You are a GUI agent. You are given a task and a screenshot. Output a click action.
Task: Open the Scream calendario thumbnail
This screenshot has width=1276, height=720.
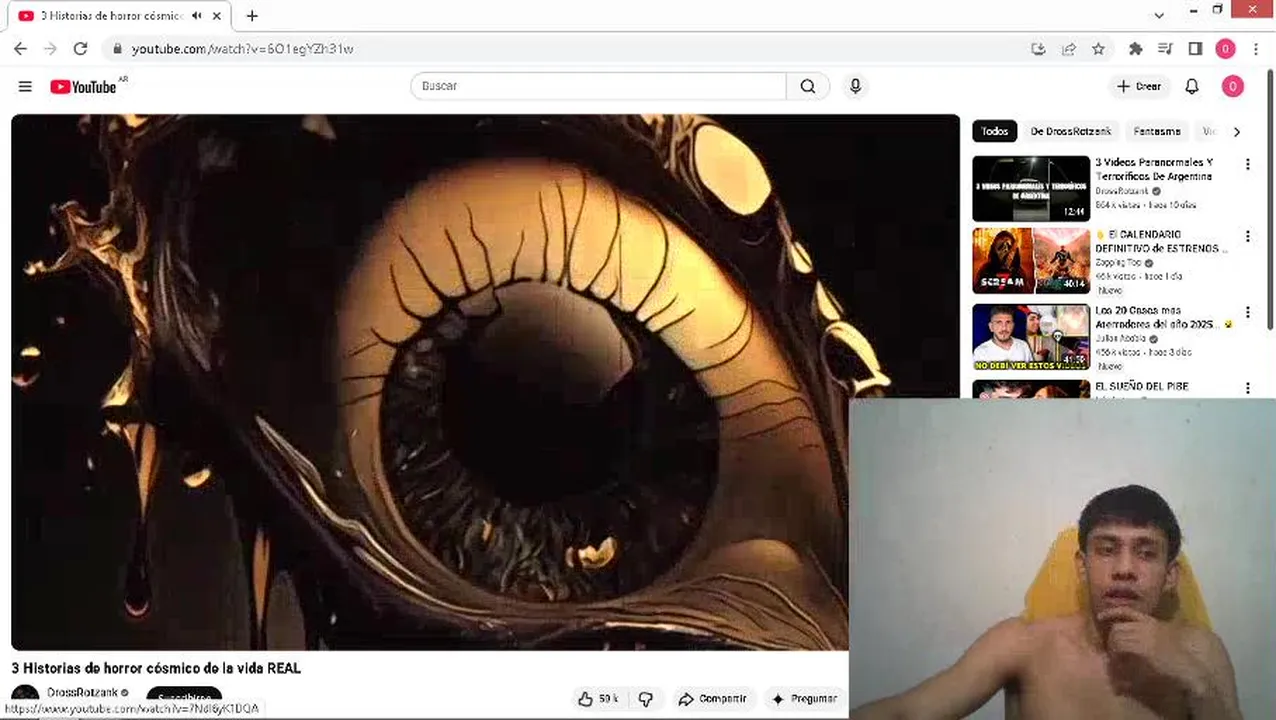coord(1031,261)
